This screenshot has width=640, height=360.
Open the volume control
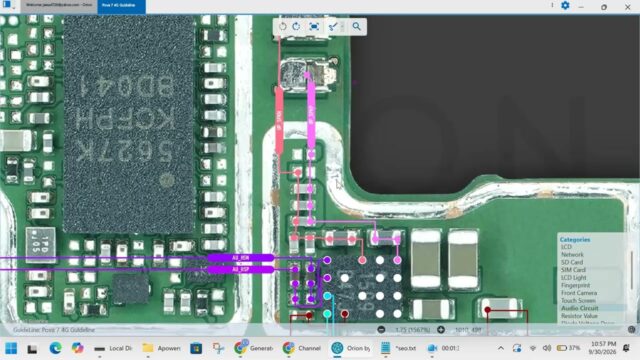[547, 348]
